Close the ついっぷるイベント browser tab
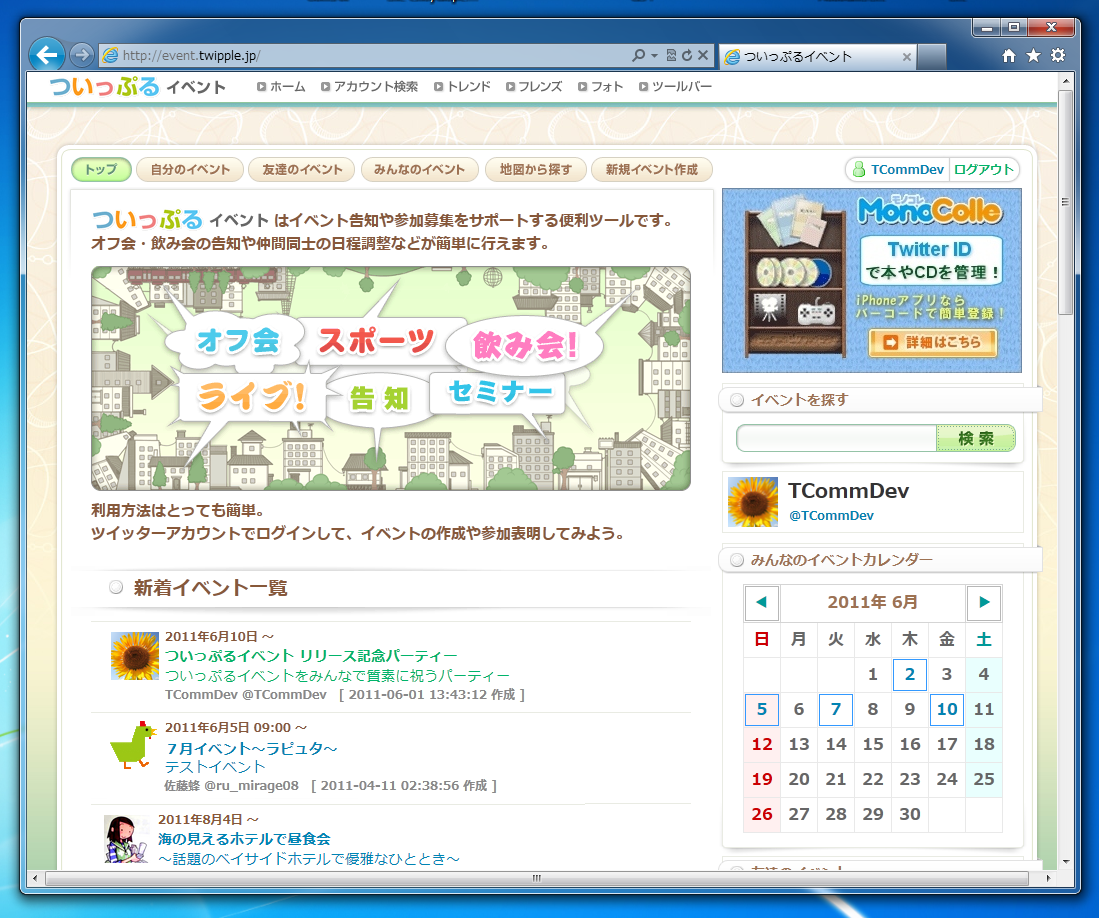Viewport: 1099px width, 918px height. 906,57
